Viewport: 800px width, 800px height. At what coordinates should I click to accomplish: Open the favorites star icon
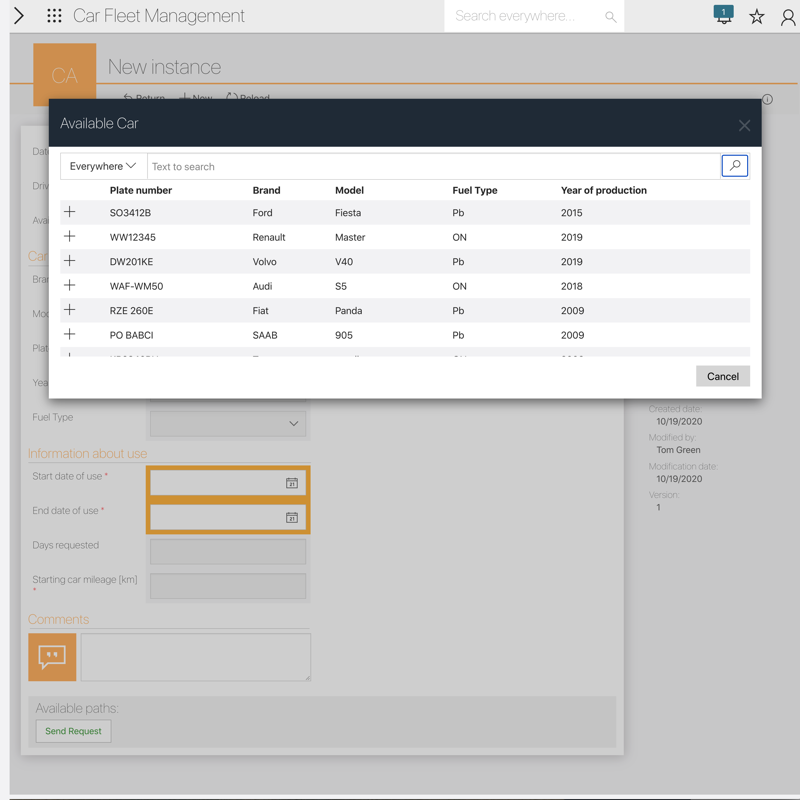pos(757,17)
